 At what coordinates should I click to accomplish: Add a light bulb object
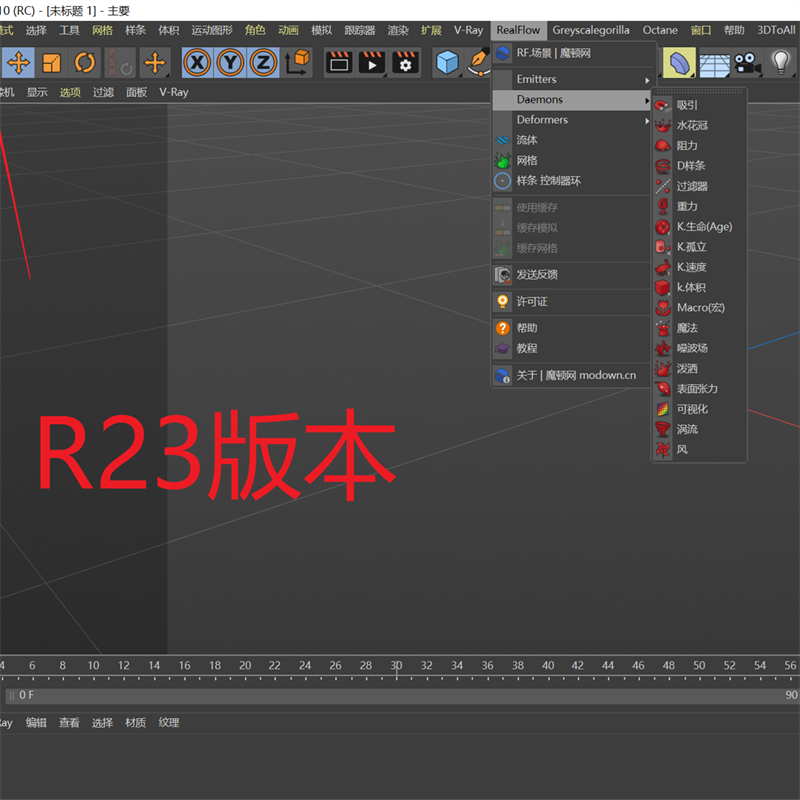[x=780, y=63]
